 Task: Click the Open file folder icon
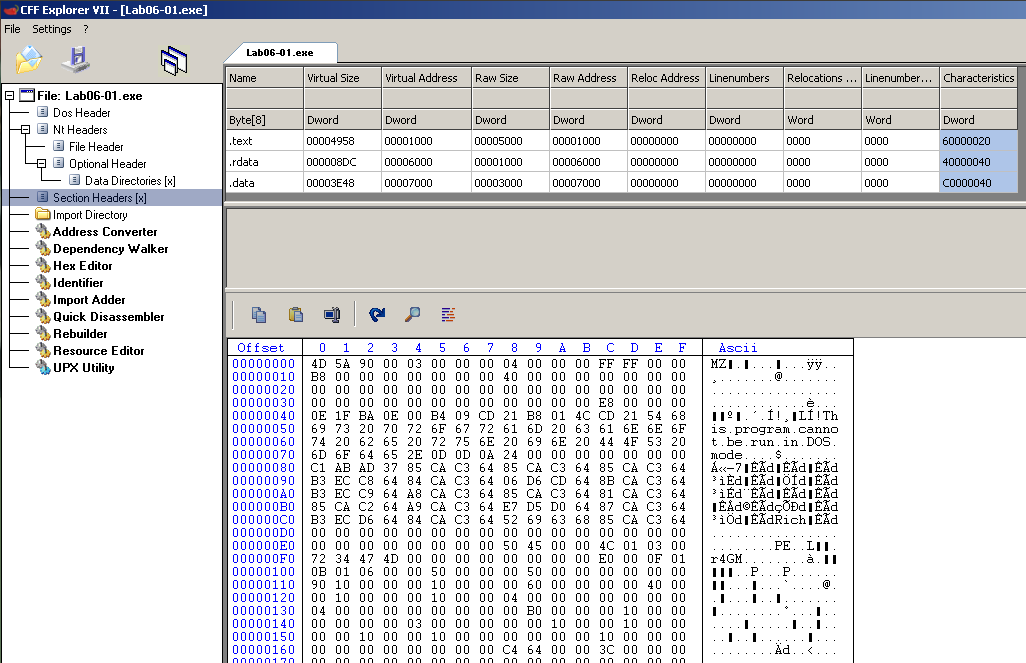pos(29,60)
